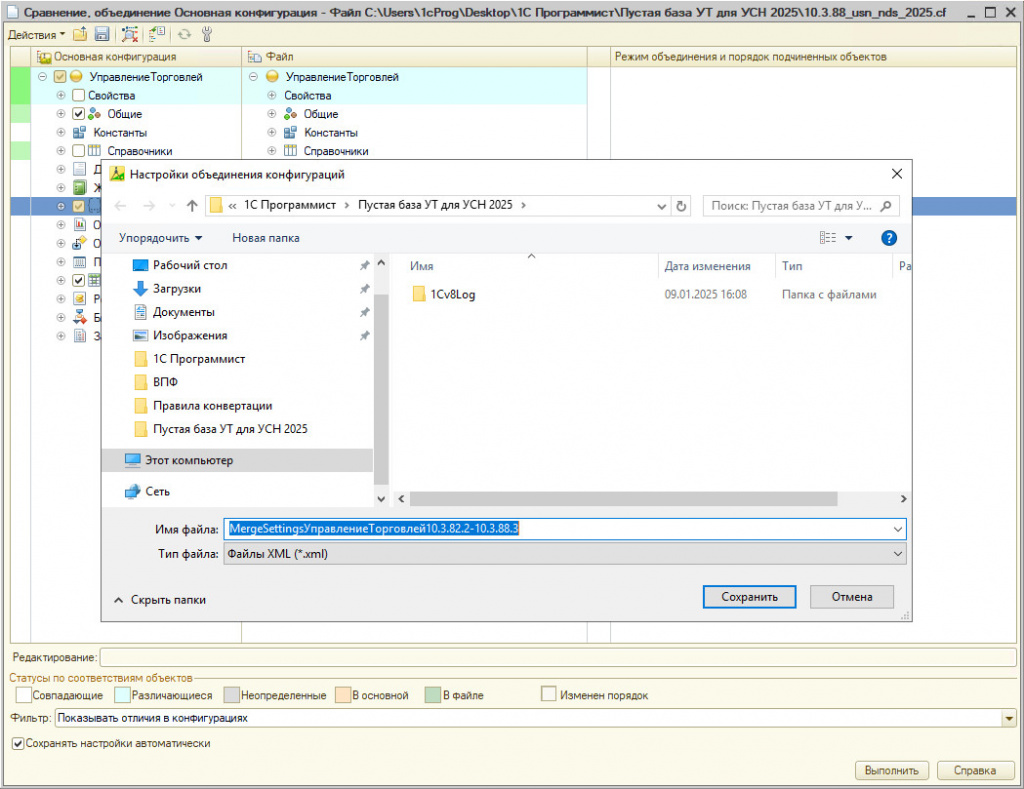Click the view mode icon in save dialog
This screenshot has height=789, width=1024.
pyautogui.click(x=828, y=238)
